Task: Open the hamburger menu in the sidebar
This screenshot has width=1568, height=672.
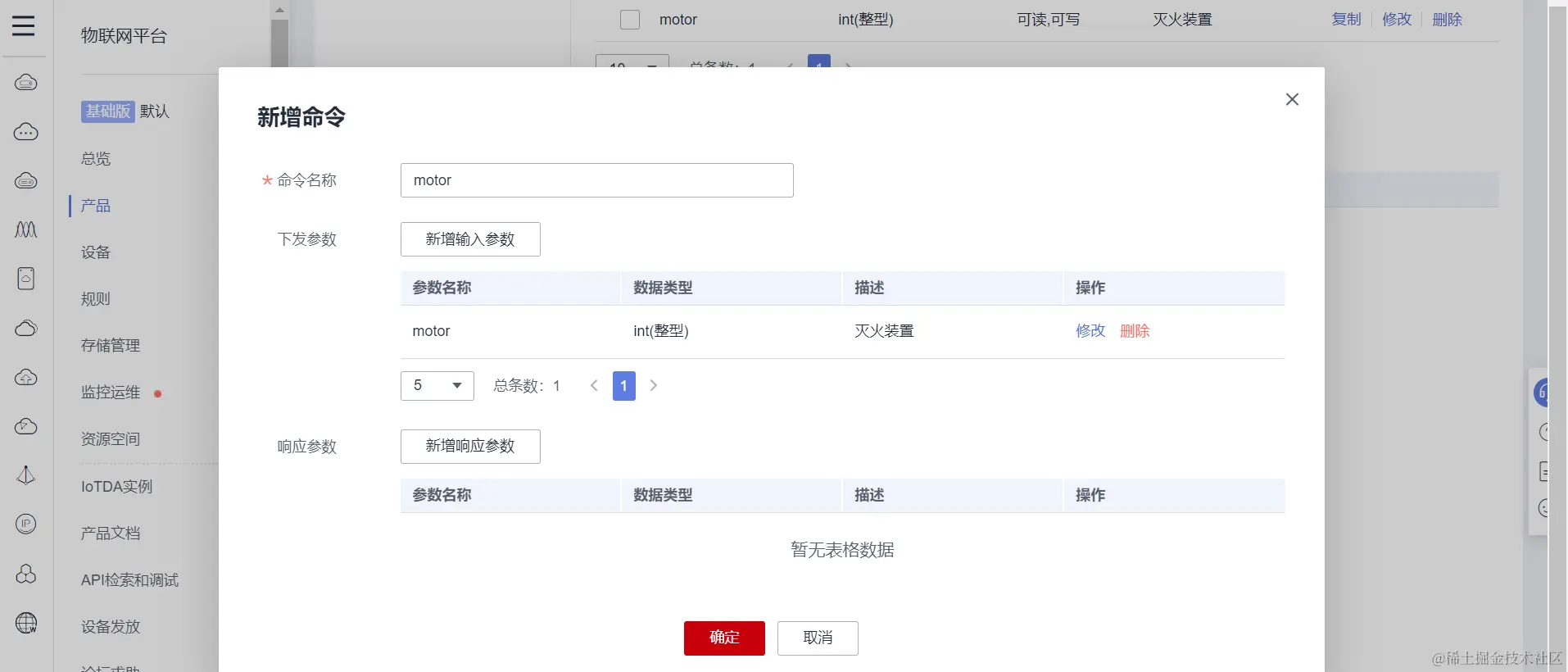Action: coord(24,26)
